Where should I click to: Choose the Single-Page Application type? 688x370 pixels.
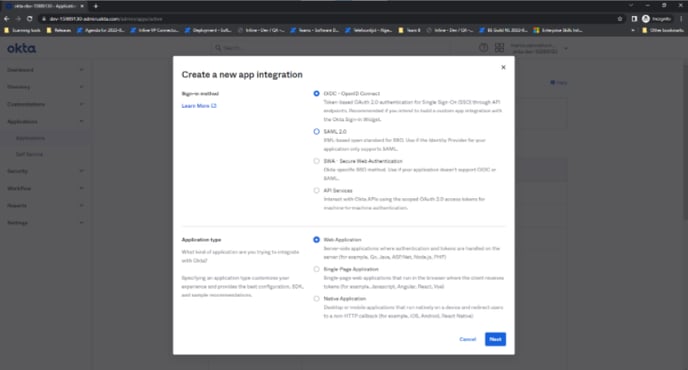pyautogui.click(x=316, y=269)
